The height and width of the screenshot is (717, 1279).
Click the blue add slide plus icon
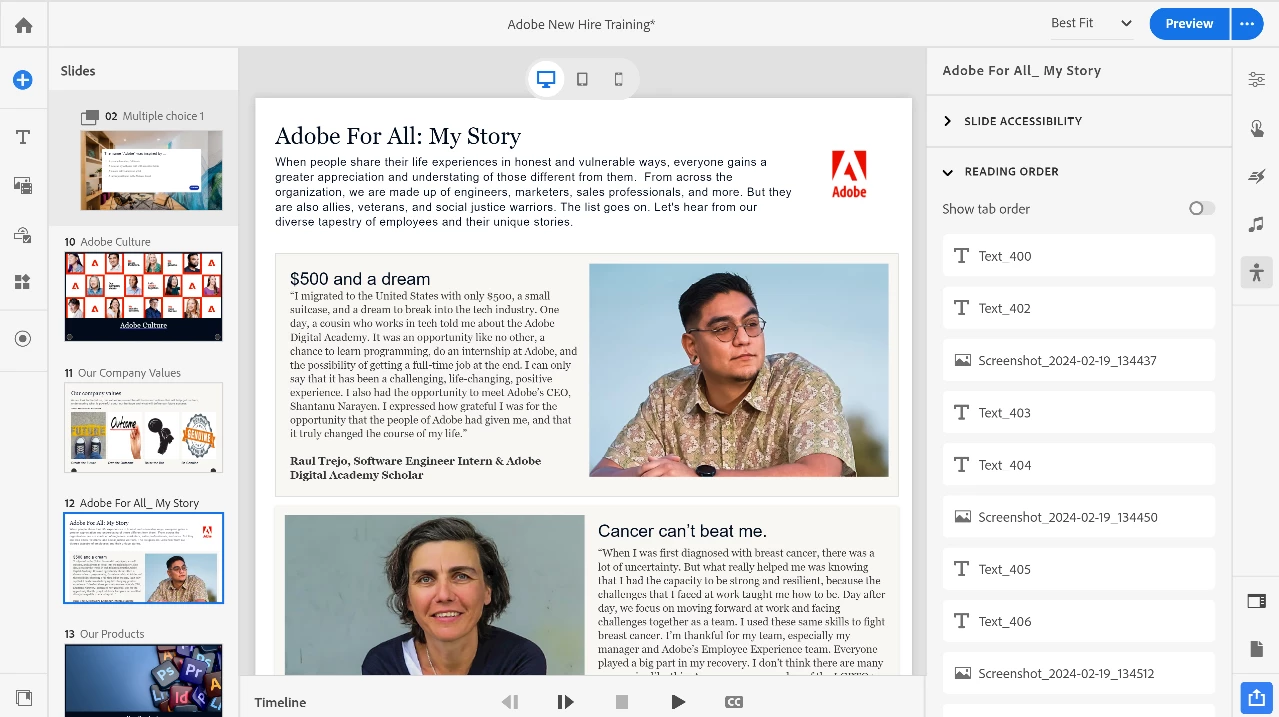(x=23, y=80)
